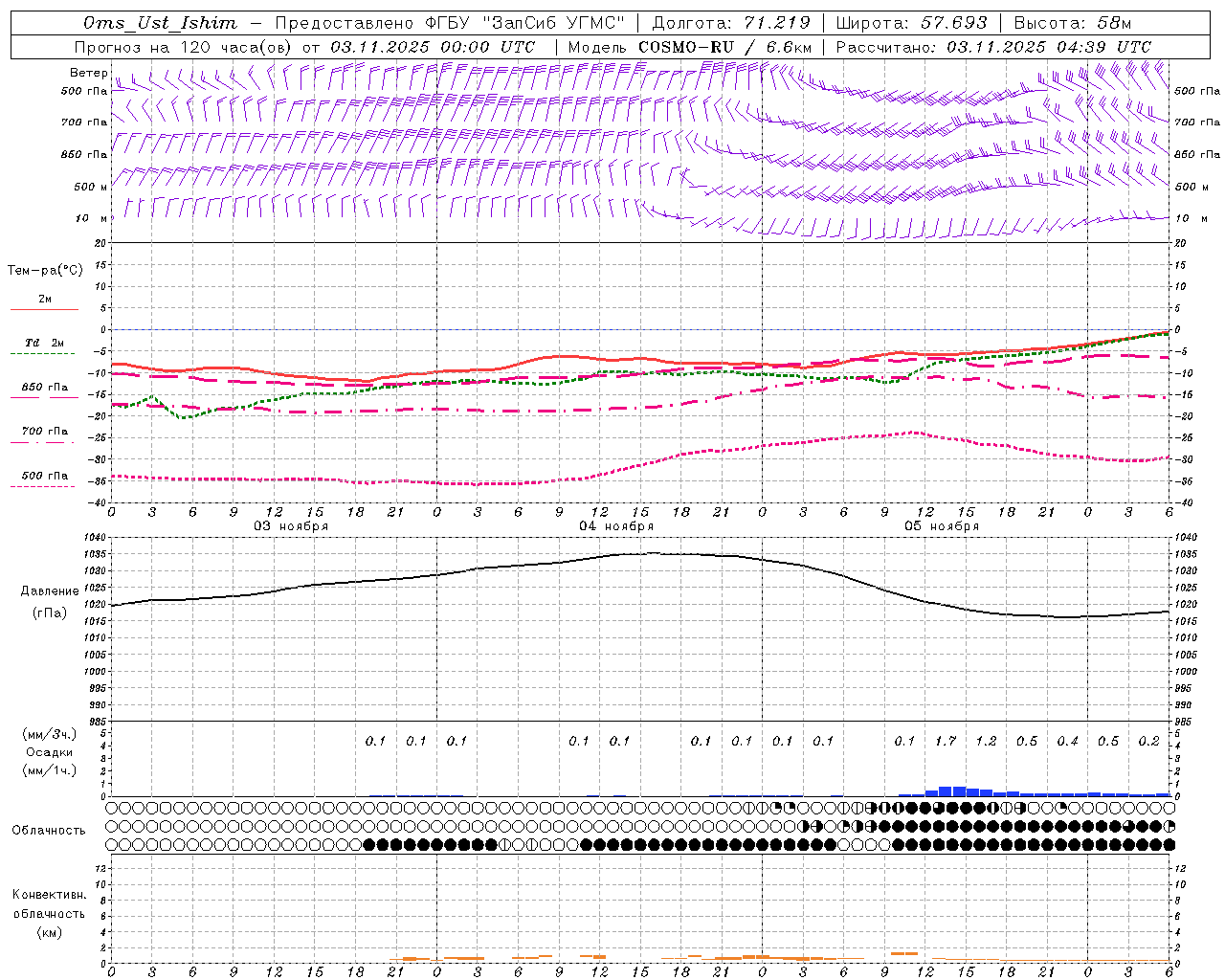Click the station title Oms_Ust_Ishim

(160, 23)
